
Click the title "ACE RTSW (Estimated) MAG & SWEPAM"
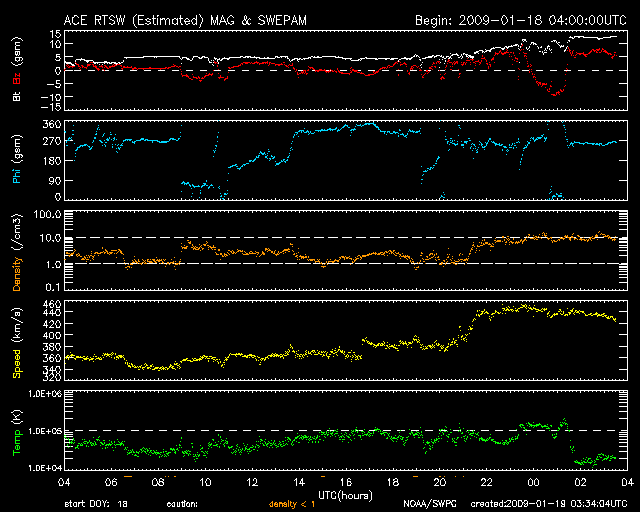[185, 20]
